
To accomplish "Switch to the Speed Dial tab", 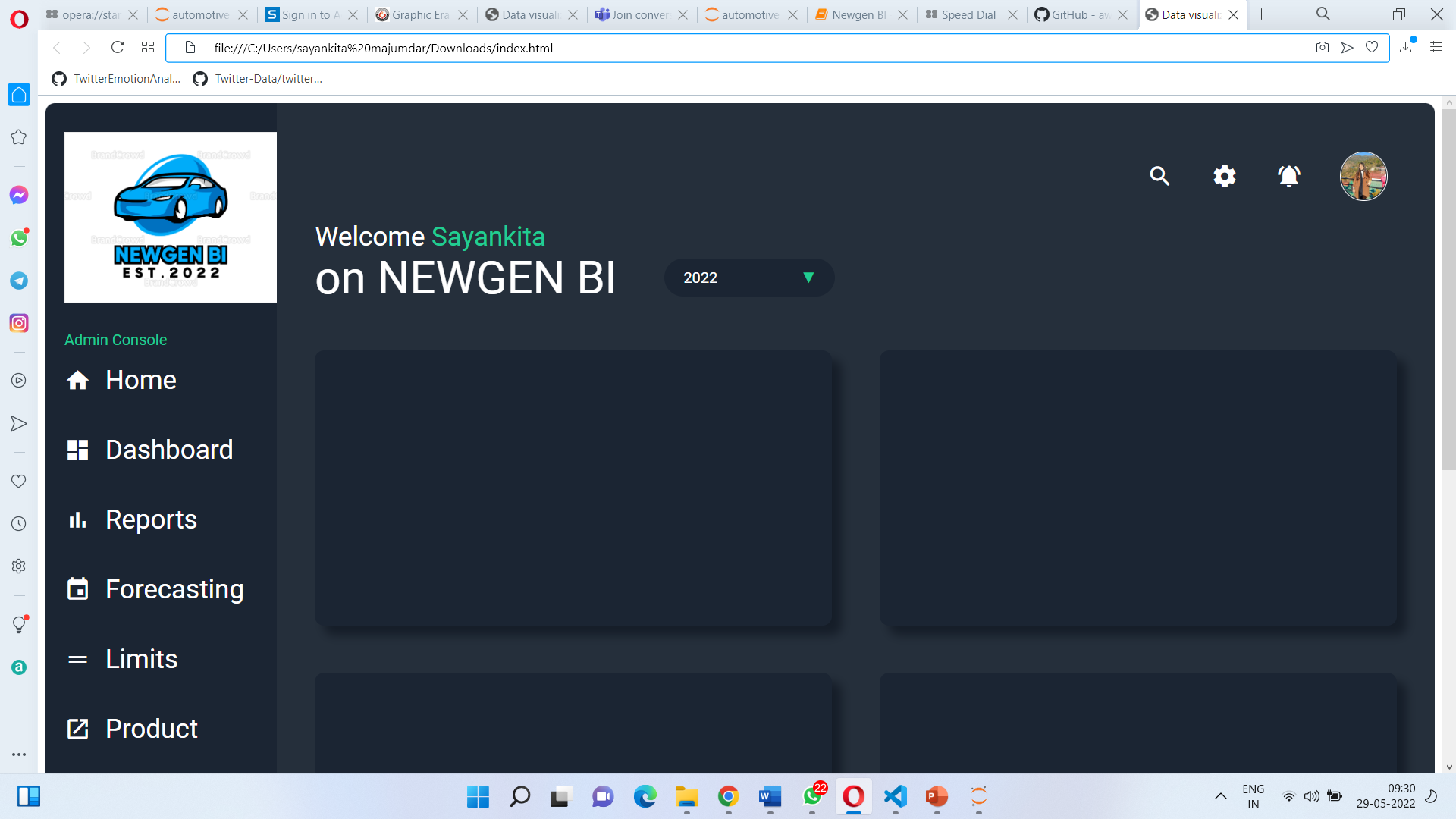I will pos(963,14).
